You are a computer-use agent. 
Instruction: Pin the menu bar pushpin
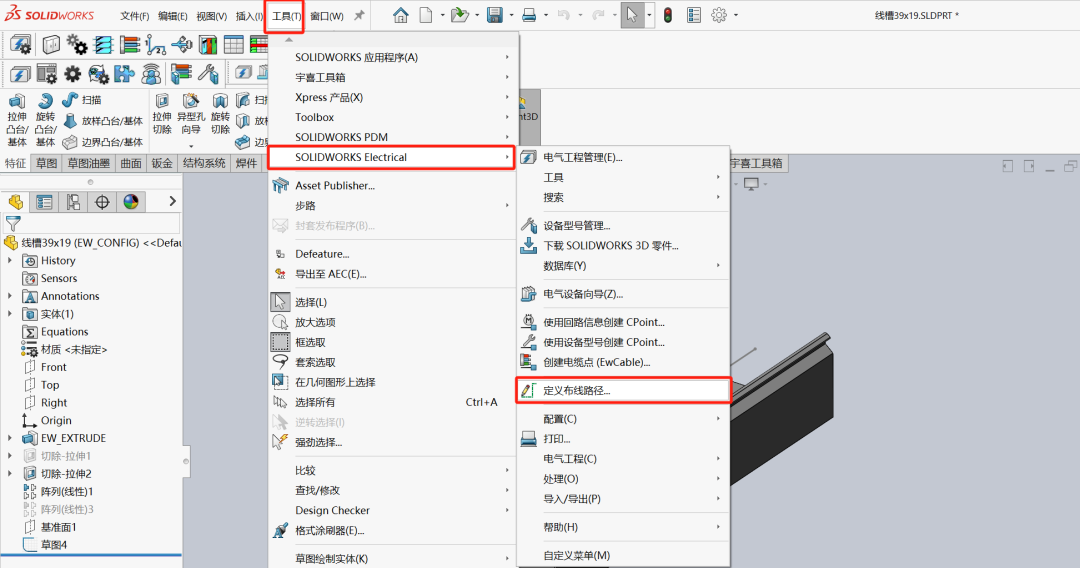click(x=359, y=15)
